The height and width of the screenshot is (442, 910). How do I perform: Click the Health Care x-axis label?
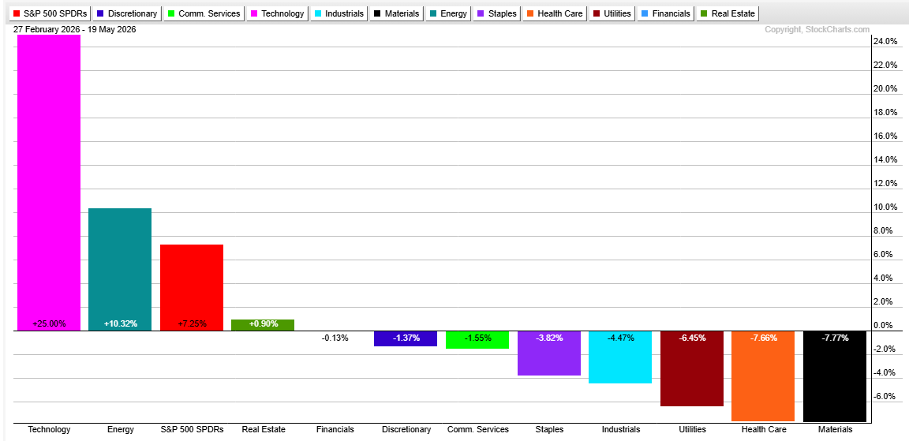pos(764,430)
